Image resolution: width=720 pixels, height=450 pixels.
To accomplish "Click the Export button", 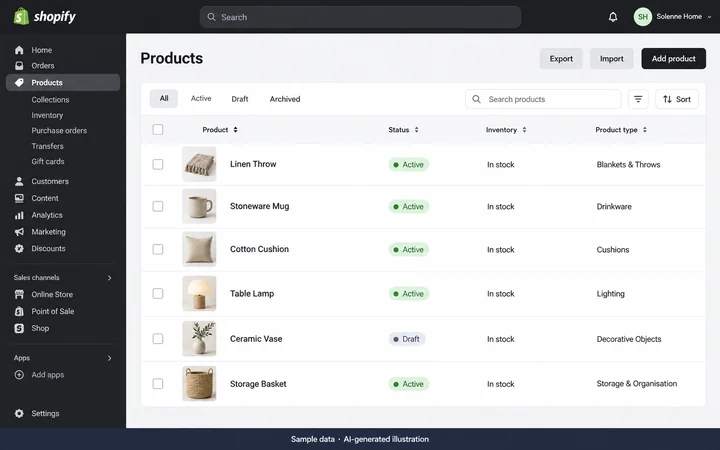I will pos(561,59).
